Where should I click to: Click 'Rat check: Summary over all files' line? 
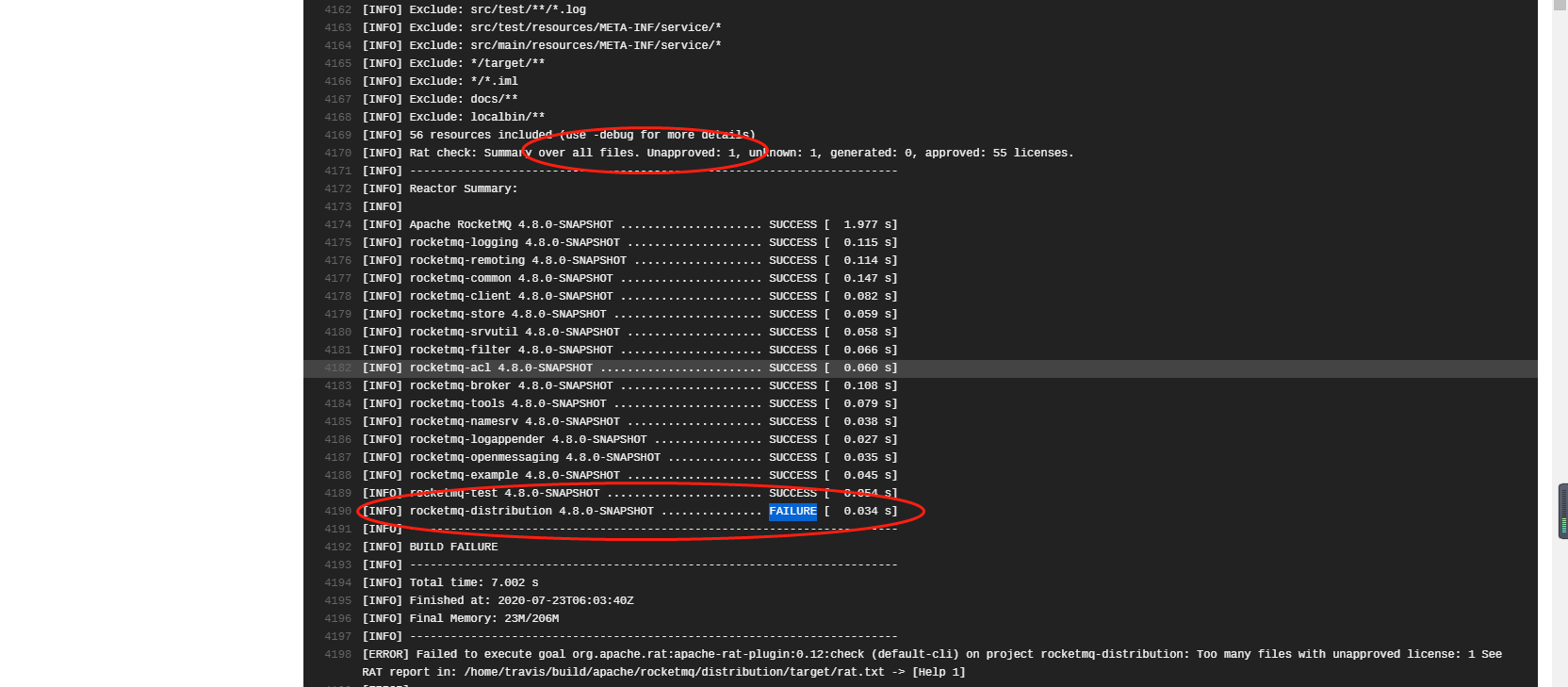(718, 153)
